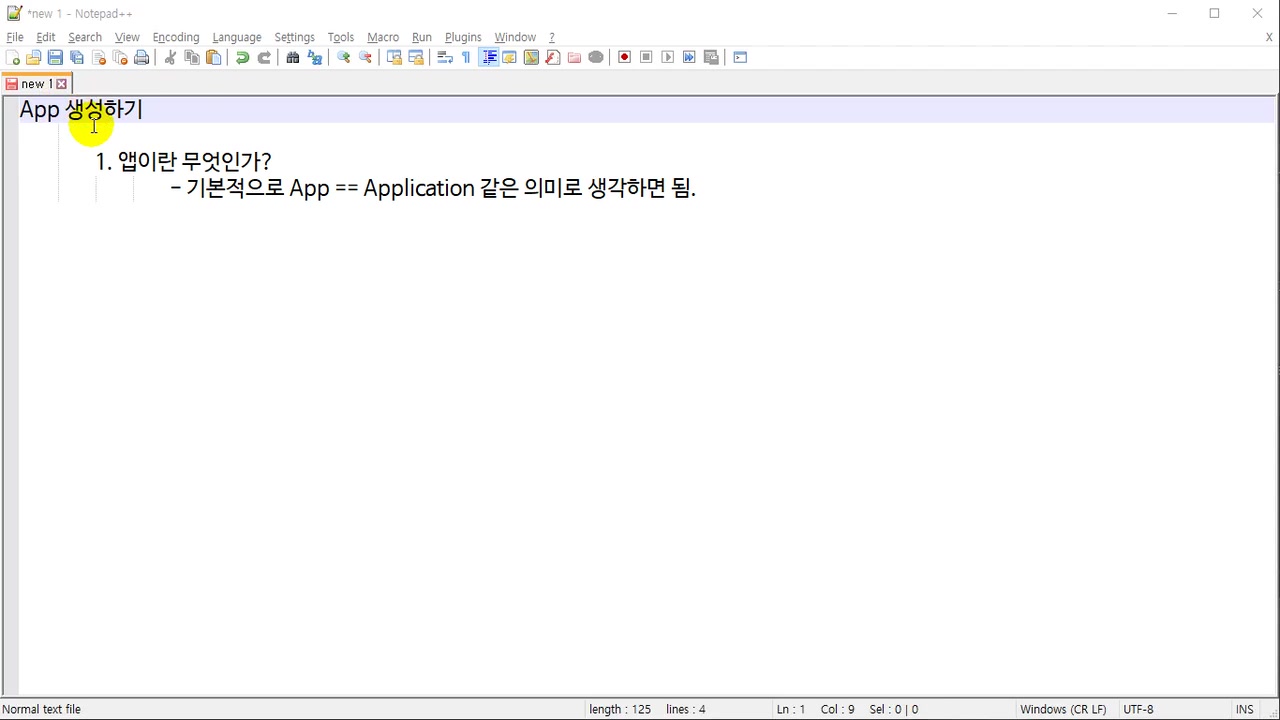Start macro recording with the red record icon
The image size is (1280, 720).
tap(624, 58)
